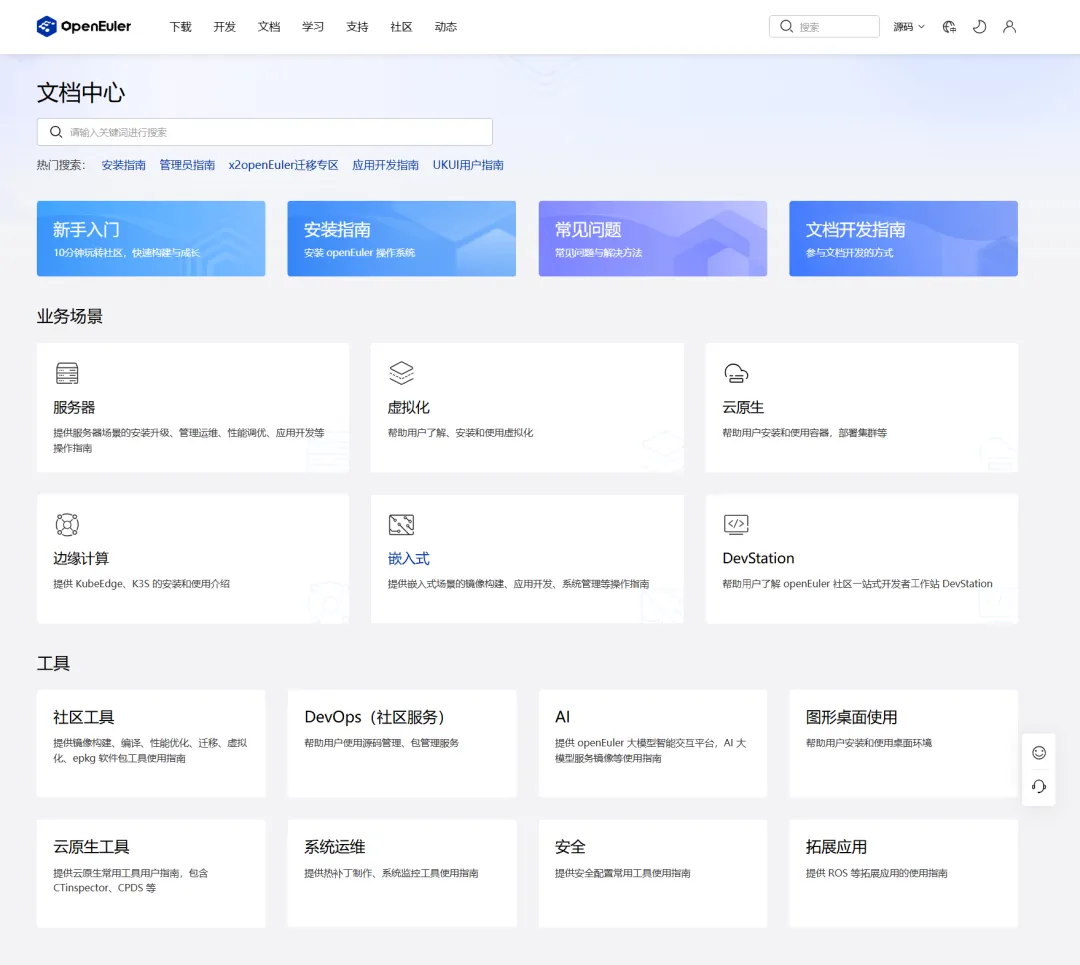Toggle dark mode with the moon icon
The width and height of the screenshot is (1080, 965).
point(979,27)
